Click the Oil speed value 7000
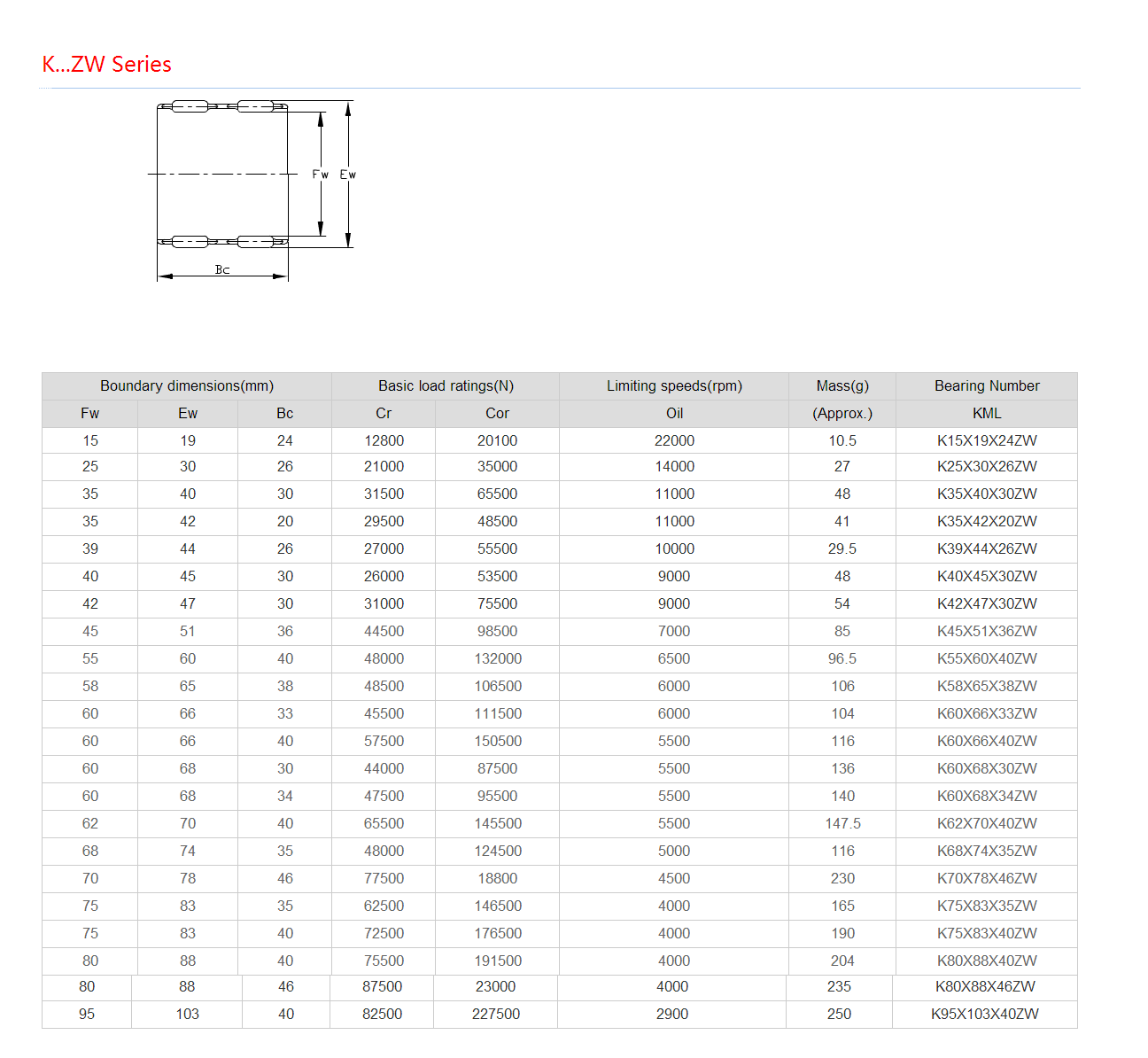Viewport: 1148px width, 1058px height. pos(674,631)
